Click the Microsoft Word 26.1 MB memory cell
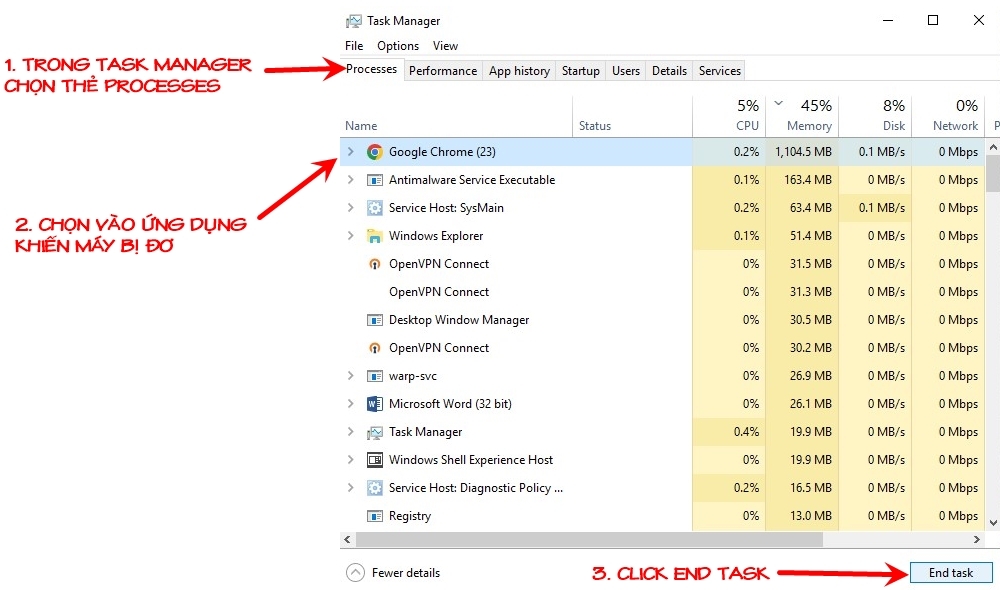 (x=802, y=404)
